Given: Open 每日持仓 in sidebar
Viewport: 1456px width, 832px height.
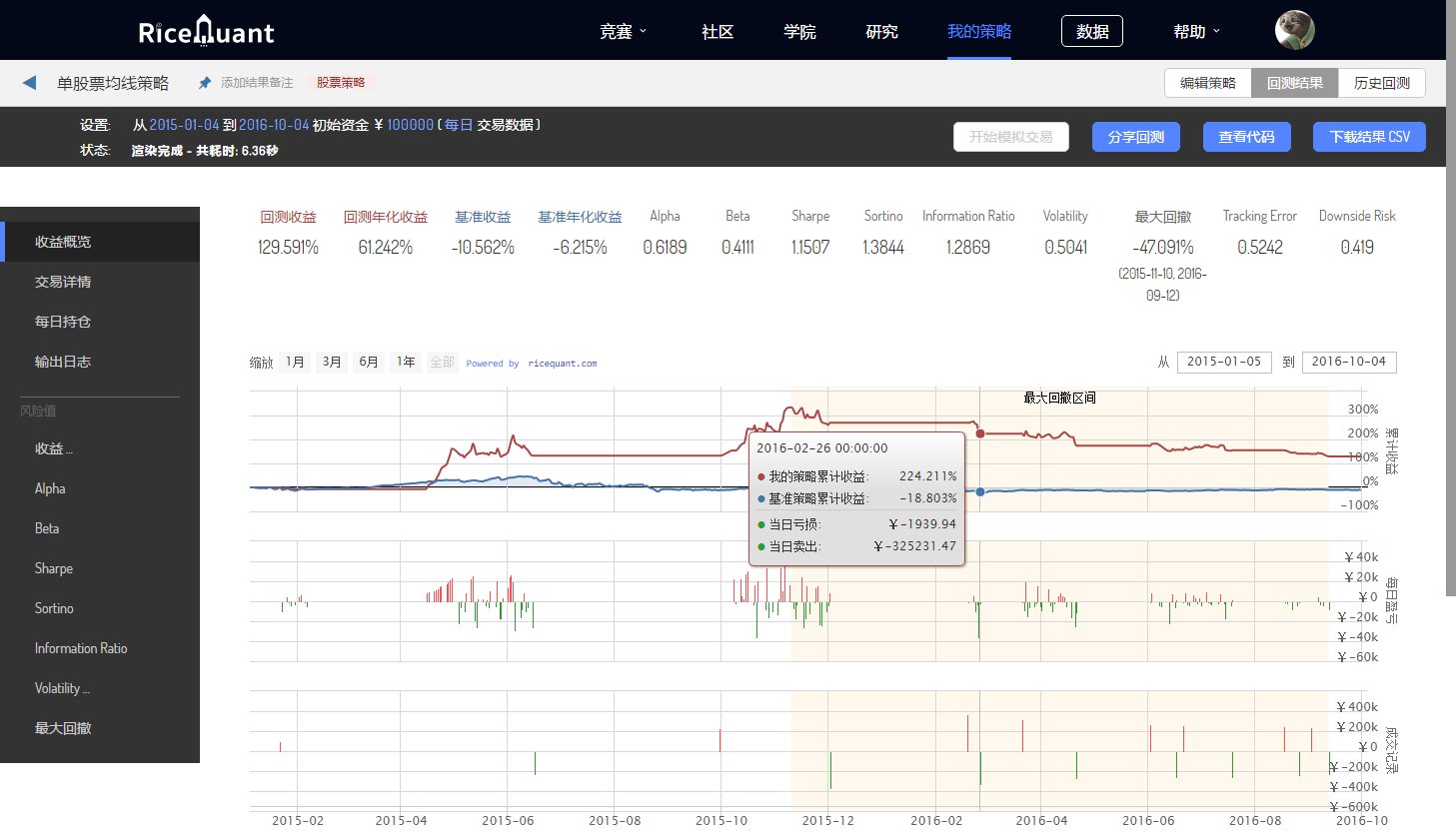Looking at the screenshot, I should [63, 322].
